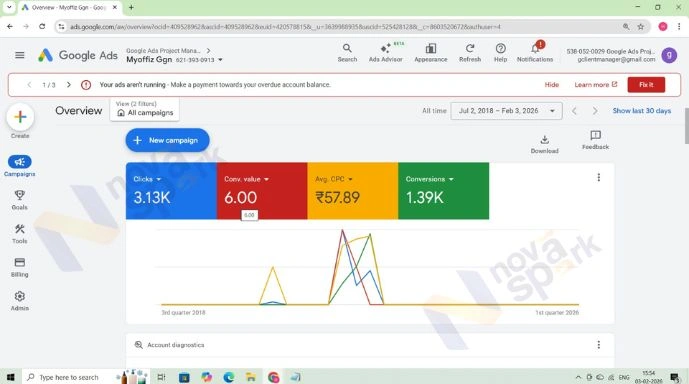Viewport: 689px width, 384px height.
Task: Select the red Conv. value scorecard
Action: (262, 191)
